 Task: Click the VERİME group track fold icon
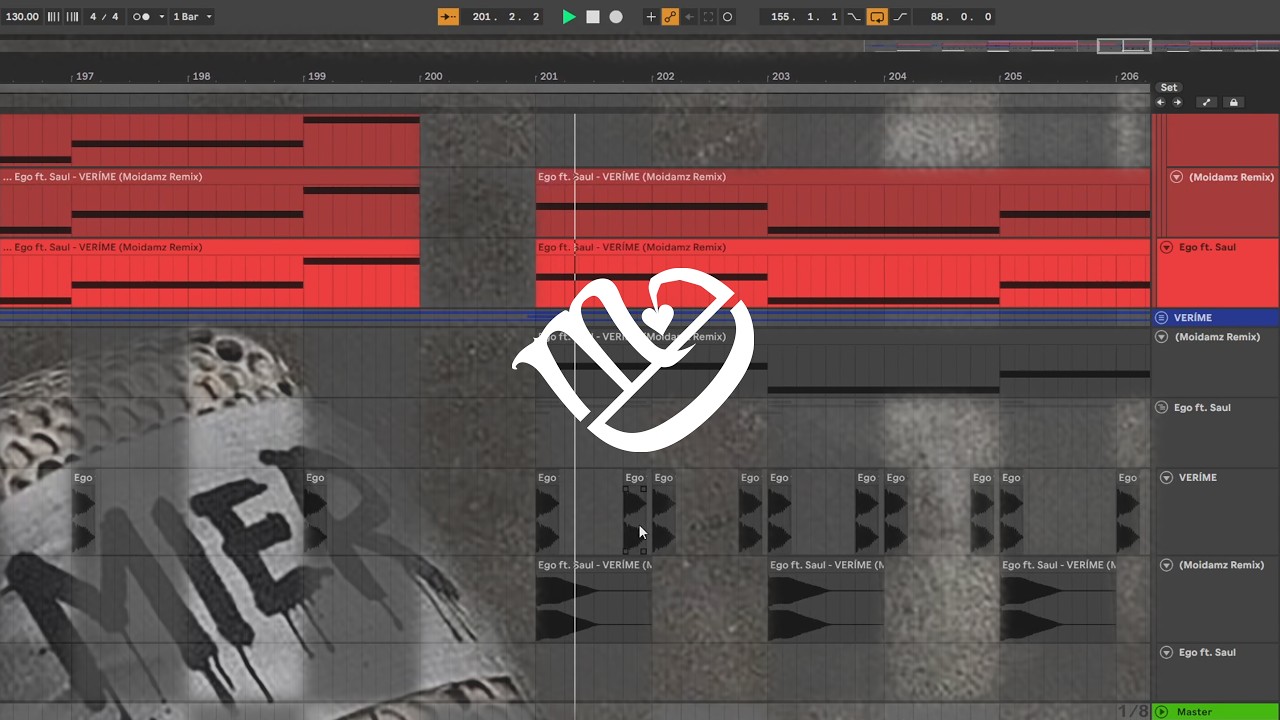point(1161,318)
